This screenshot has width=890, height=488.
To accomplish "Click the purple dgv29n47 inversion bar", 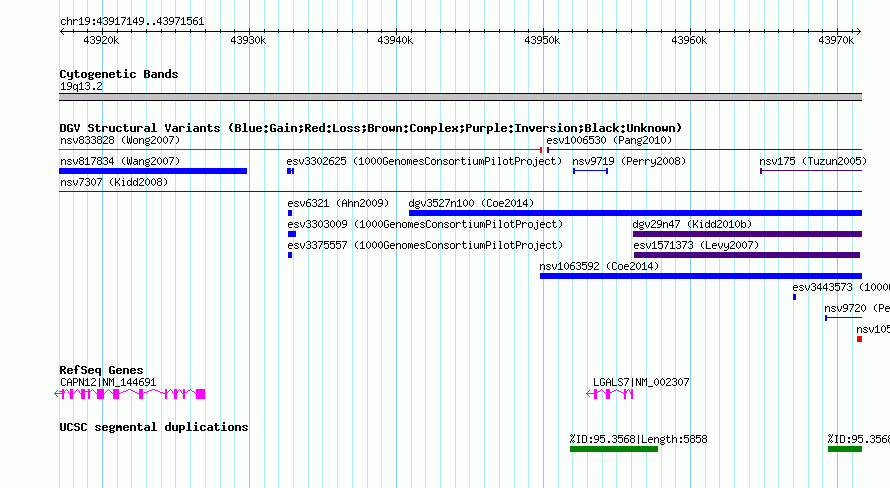I will tap(748, 234).
